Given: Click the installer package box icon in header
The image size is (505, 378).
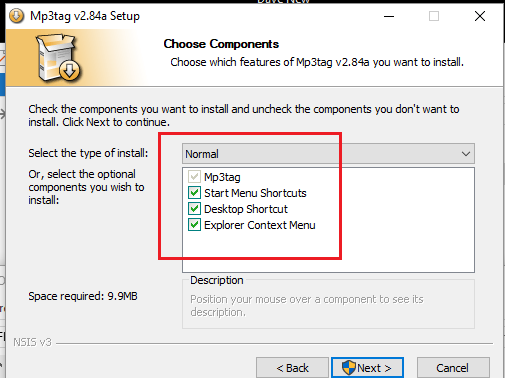Looking at the screenshot, I should pyautogui.click(x=59, y=58).
